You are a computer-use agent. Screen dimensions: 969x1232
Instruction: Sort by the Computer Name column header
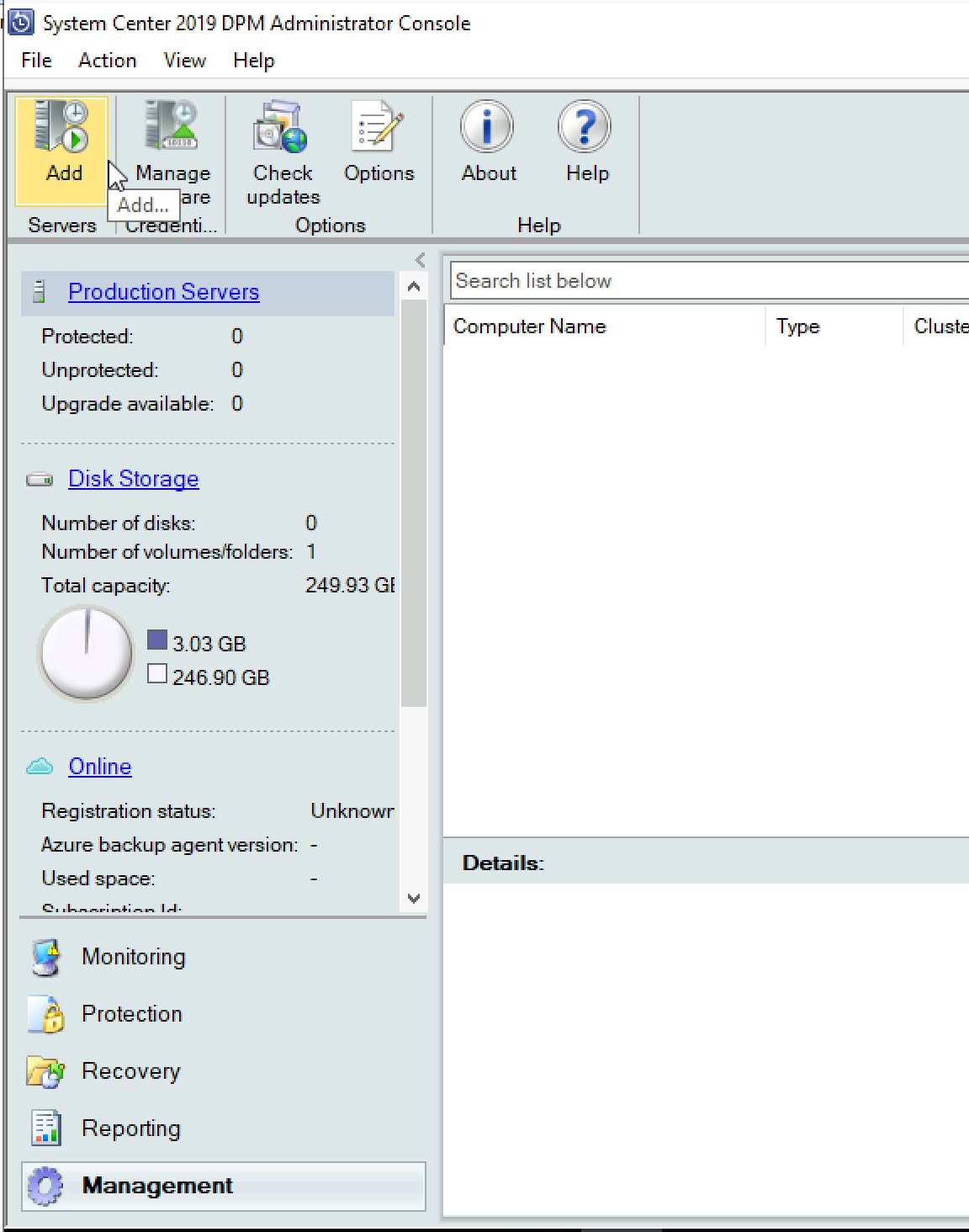coord(605,327)
